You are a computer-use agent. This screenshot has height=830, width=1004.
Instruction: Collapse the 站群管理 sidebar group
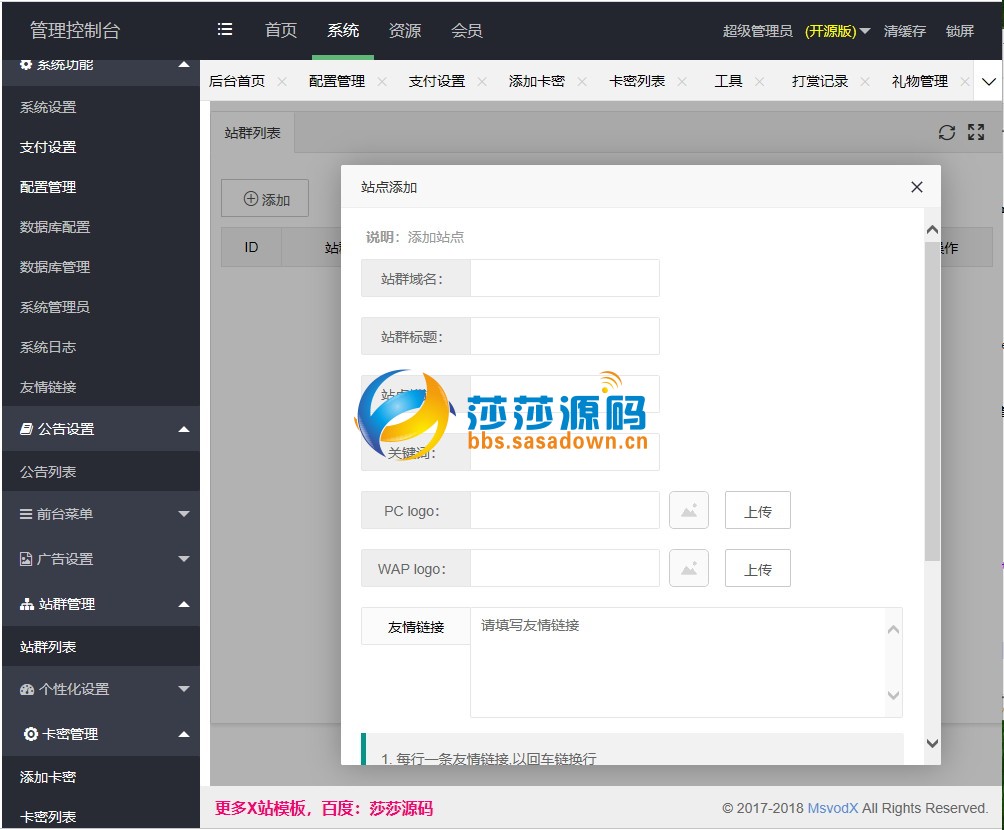(184, 604)
